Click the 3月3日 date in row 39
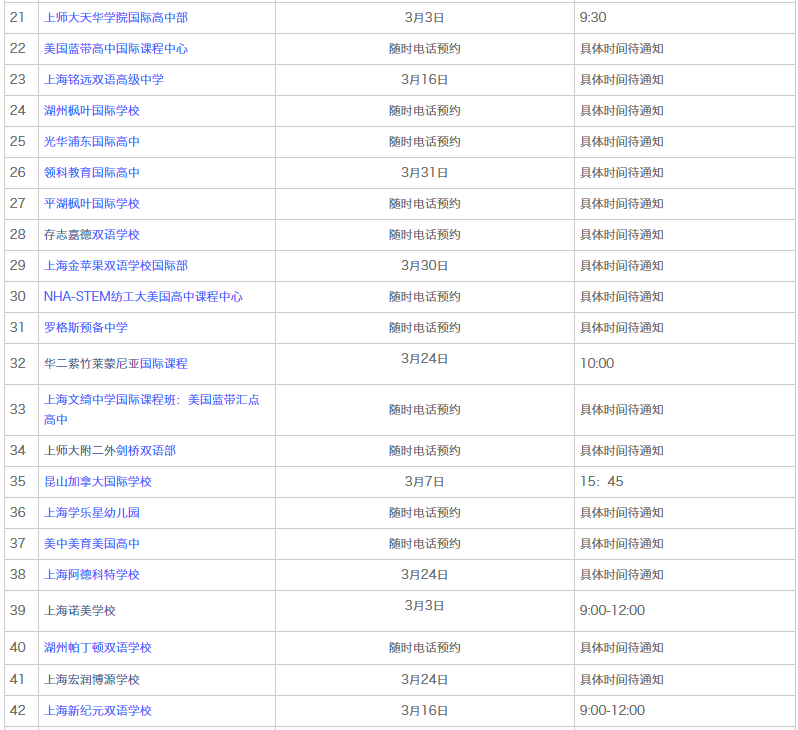This screenshot has width=798, height=730. (424, 606)
